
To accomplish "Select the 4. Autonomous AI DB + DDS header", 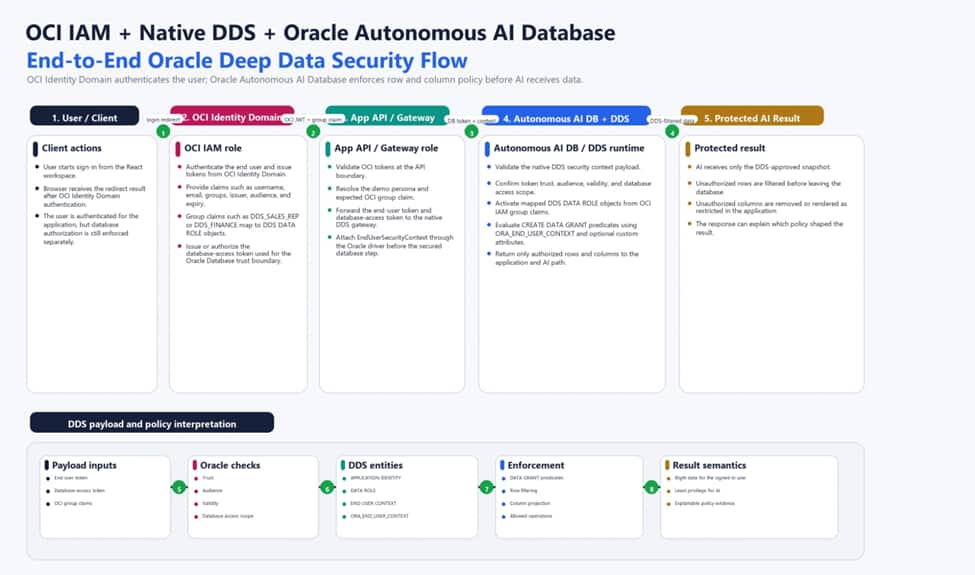I will click(566, 117).
